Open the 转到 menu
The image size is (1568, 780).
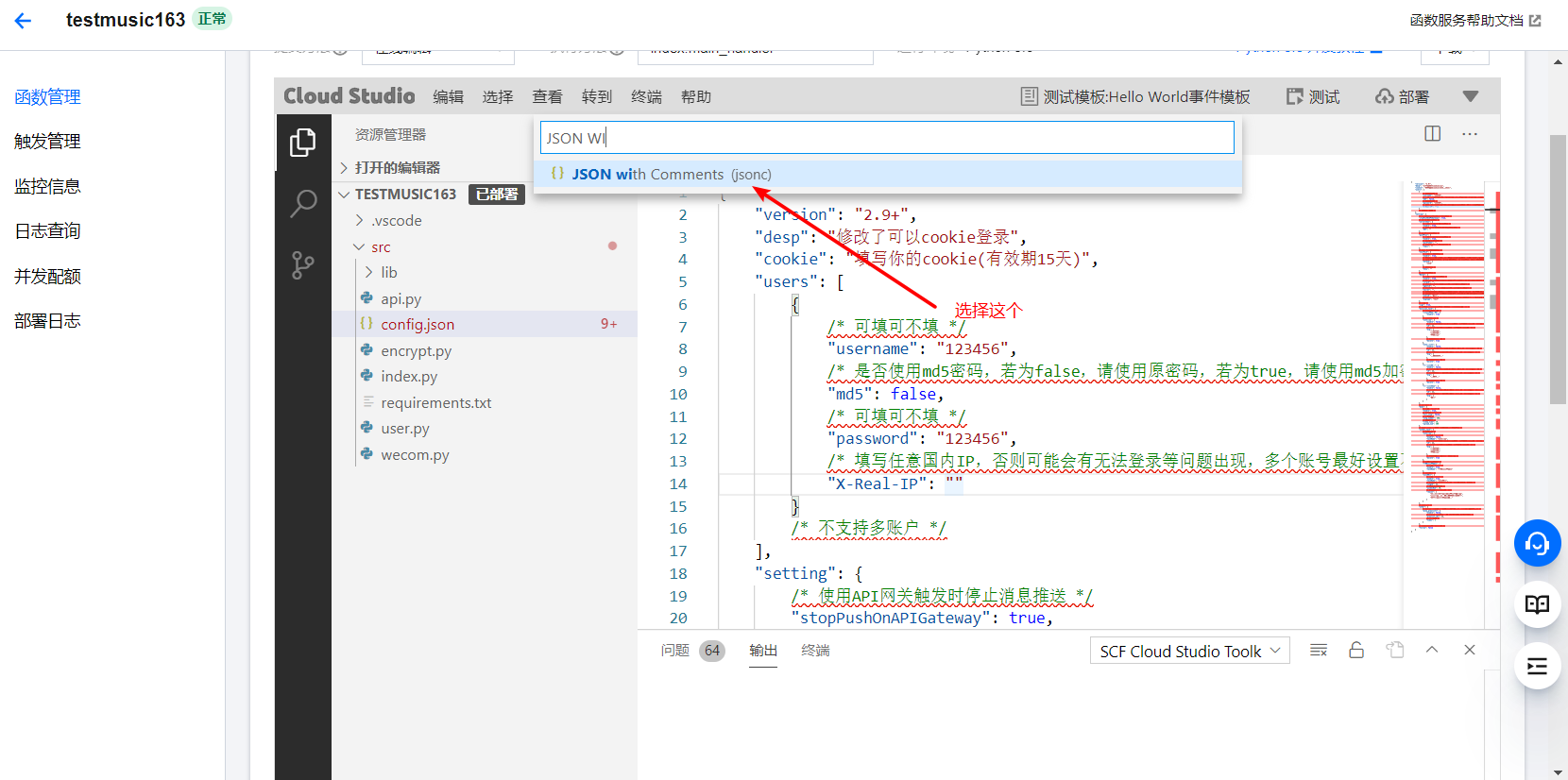[x=597, y=96]
